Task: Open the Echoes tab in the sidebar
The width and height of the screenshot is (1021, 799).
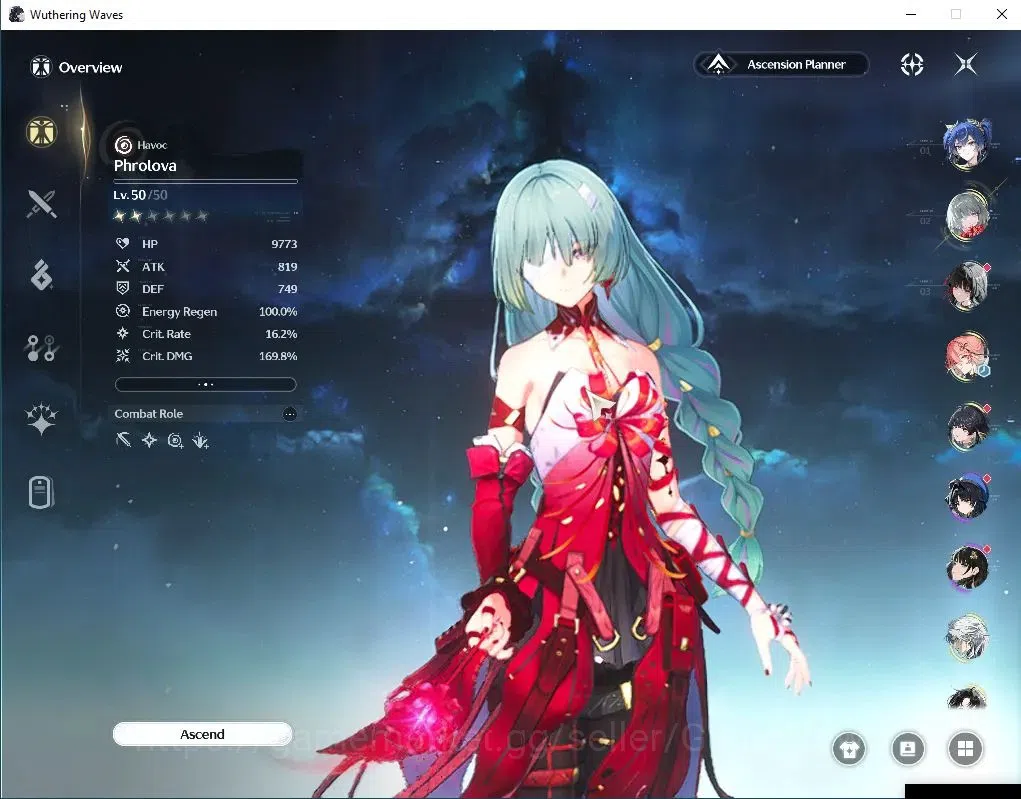Action: (42, 275)
